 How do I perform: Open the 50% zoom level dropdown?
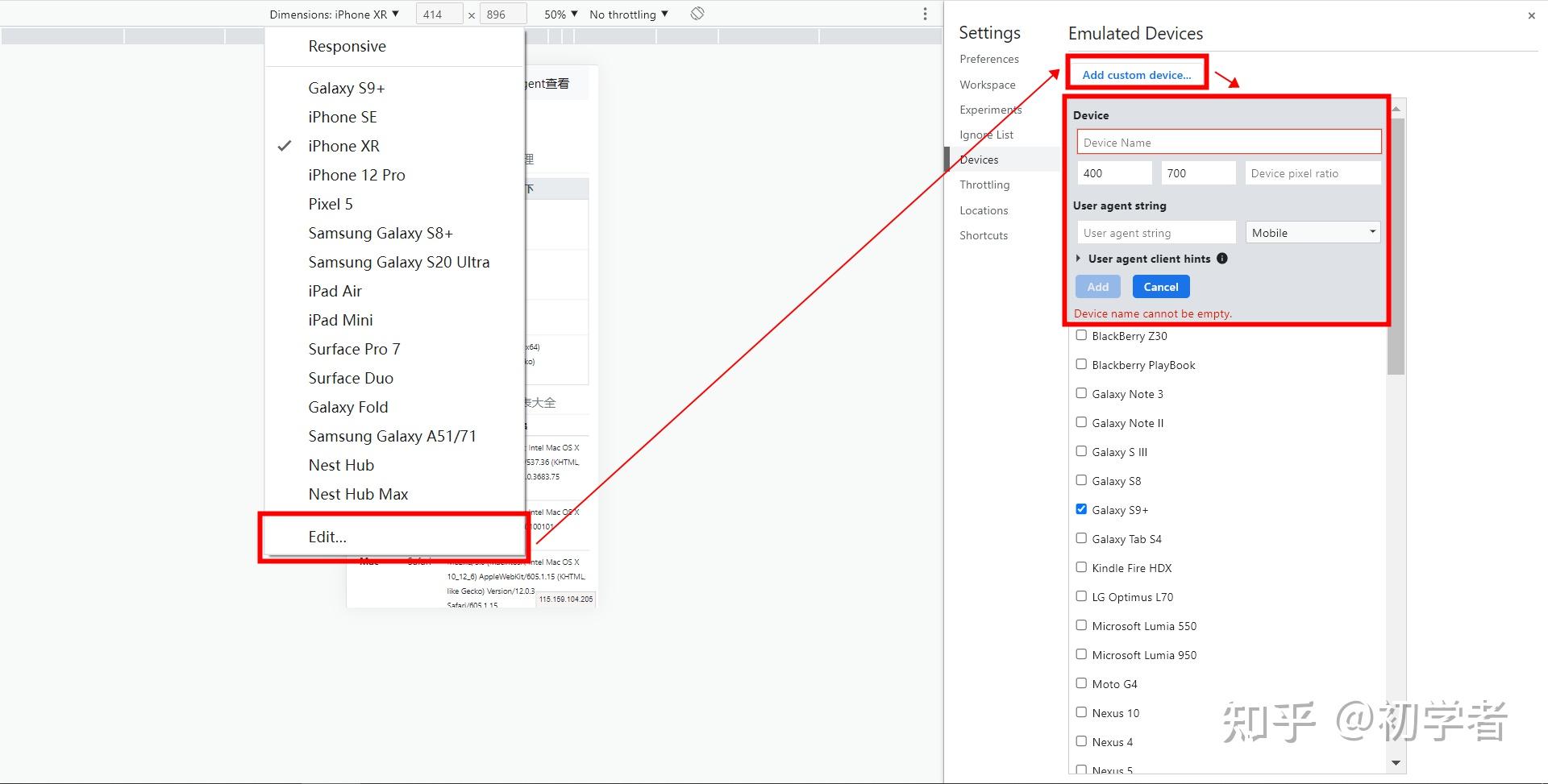(x=560, y=13)
